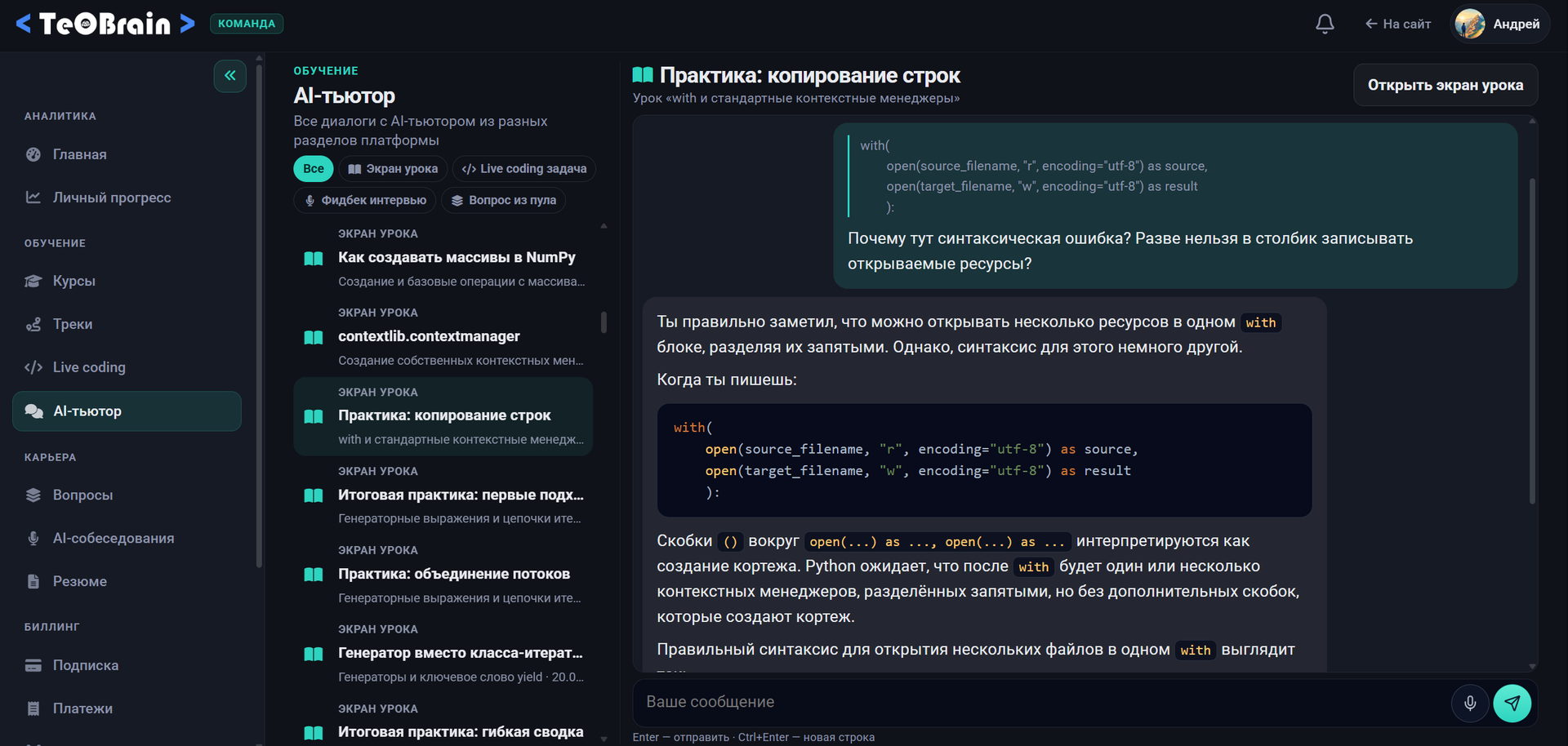Click the Главная dashboard icon
Image resolution: width=1568 pixels, height=746 pixels.
point(33,154)
